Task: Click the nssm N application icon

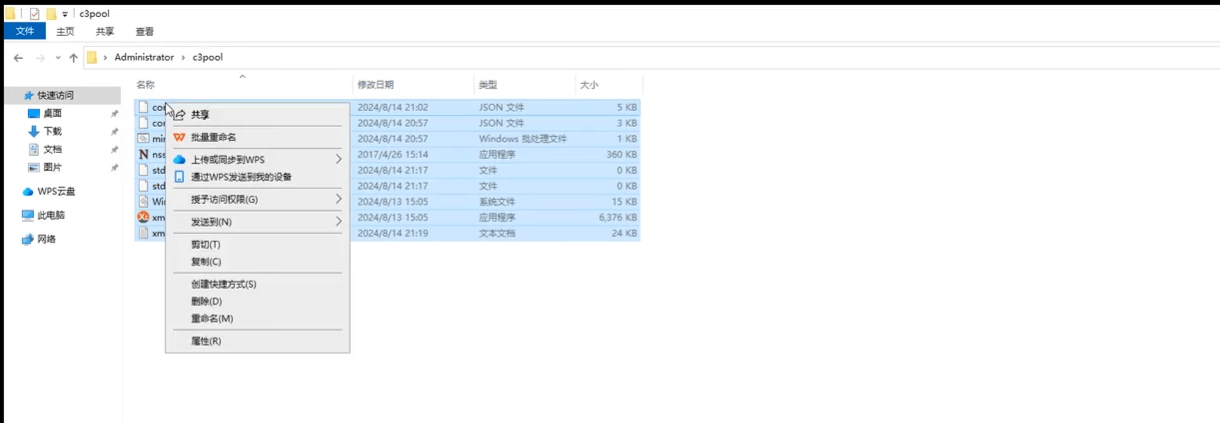Action: pos(143,154)
